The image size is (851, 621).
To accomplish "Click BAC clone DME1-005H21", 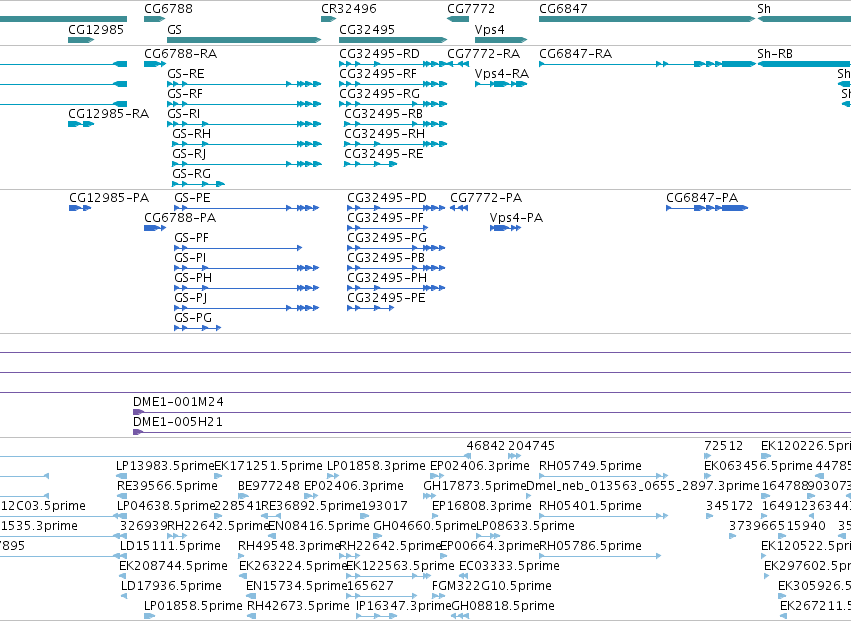I will 492,433.
